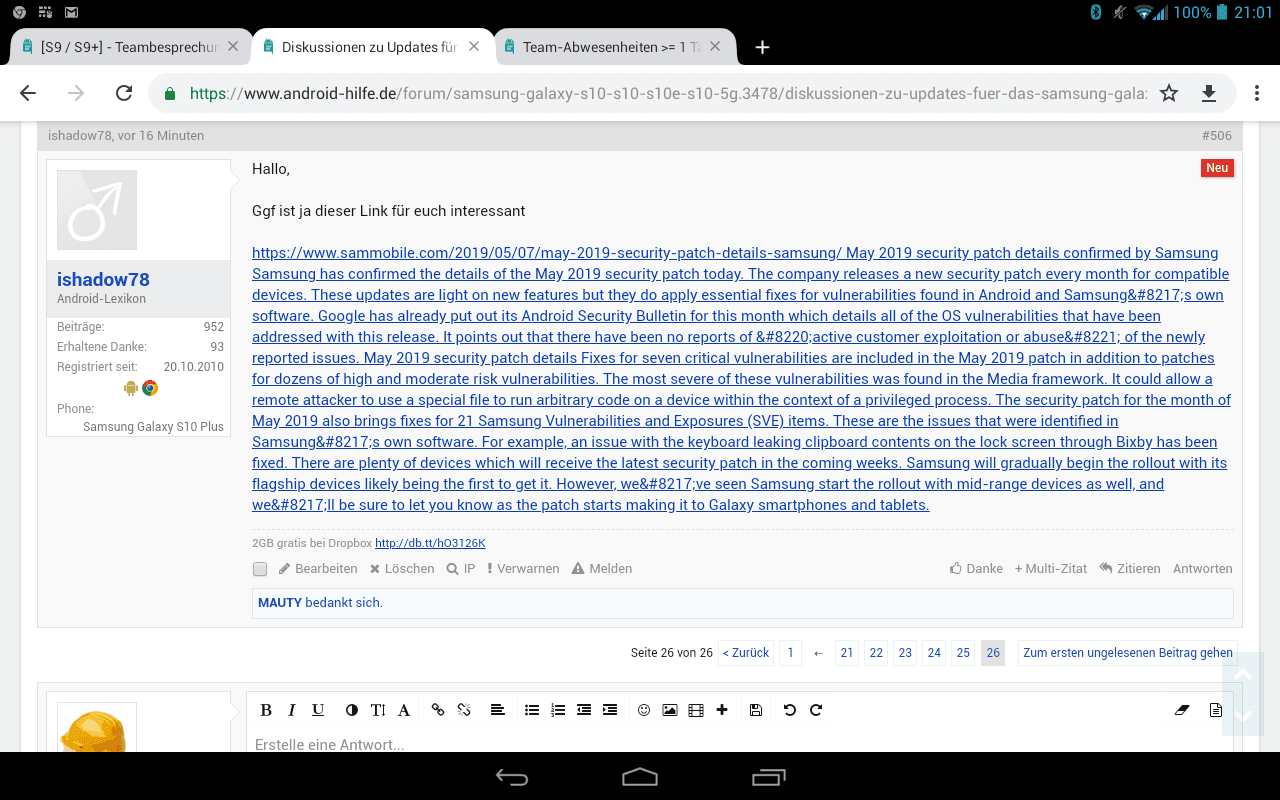1280x800 pixels.
Task: Open the text color picker icon
Action: point(352,710)
